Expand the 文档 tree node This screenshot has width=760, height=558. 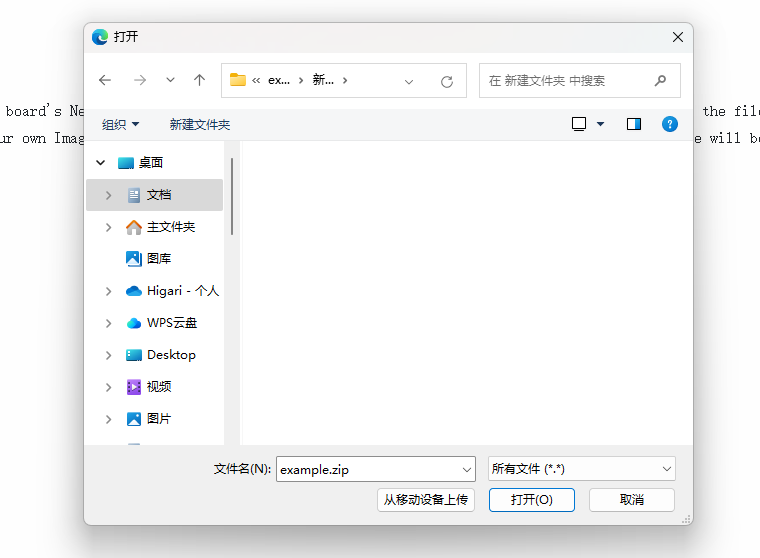[109, 195]
